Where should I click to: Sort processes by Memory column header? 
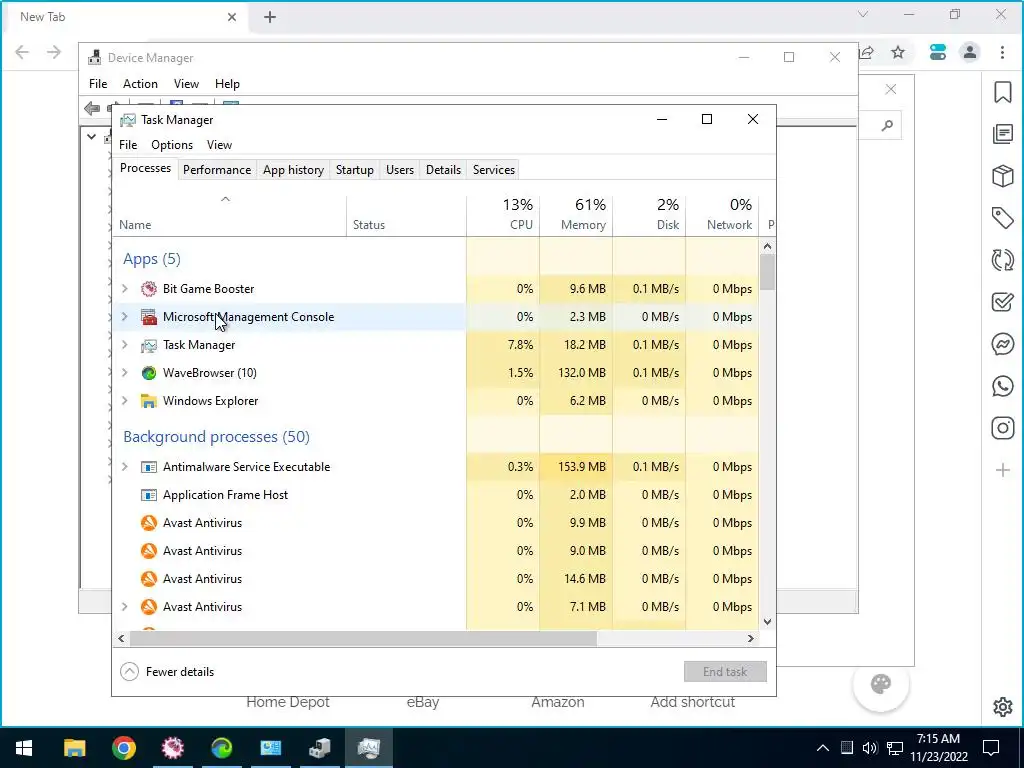(x=576, y=215)
